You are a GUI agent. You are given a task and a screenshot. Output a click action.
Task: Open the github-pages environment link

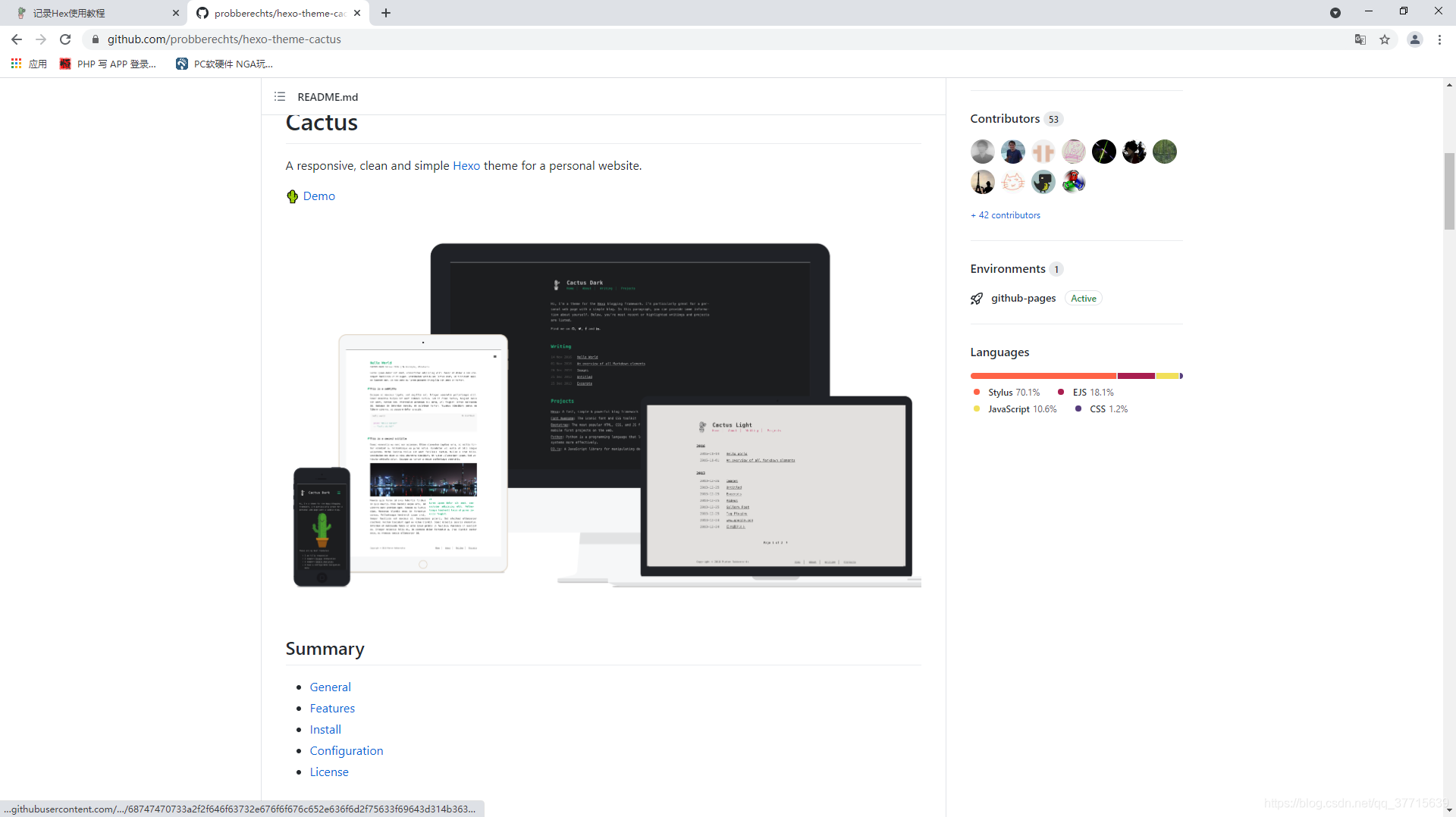click(1023, 299)
